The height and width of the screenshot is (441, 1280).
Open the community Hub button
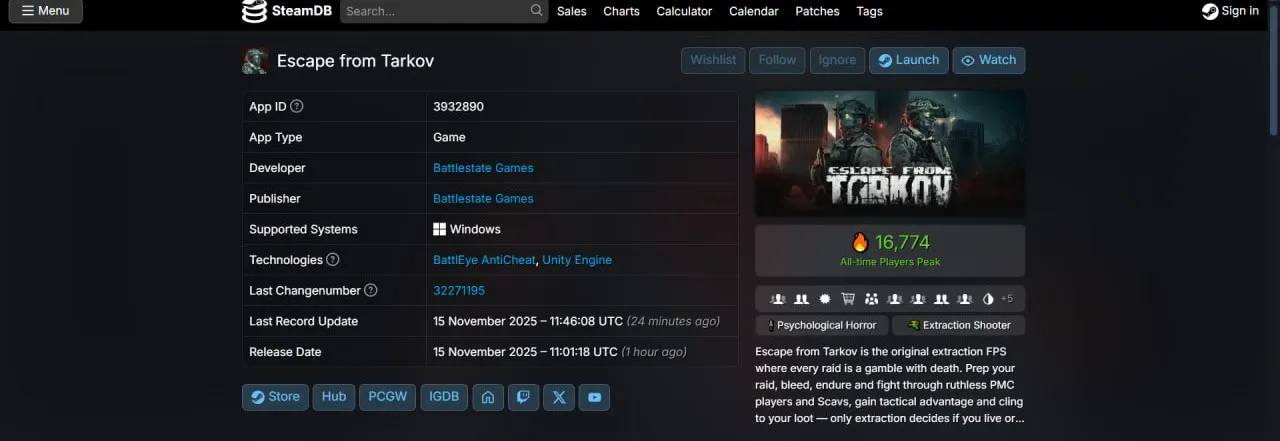coord(334,397)
